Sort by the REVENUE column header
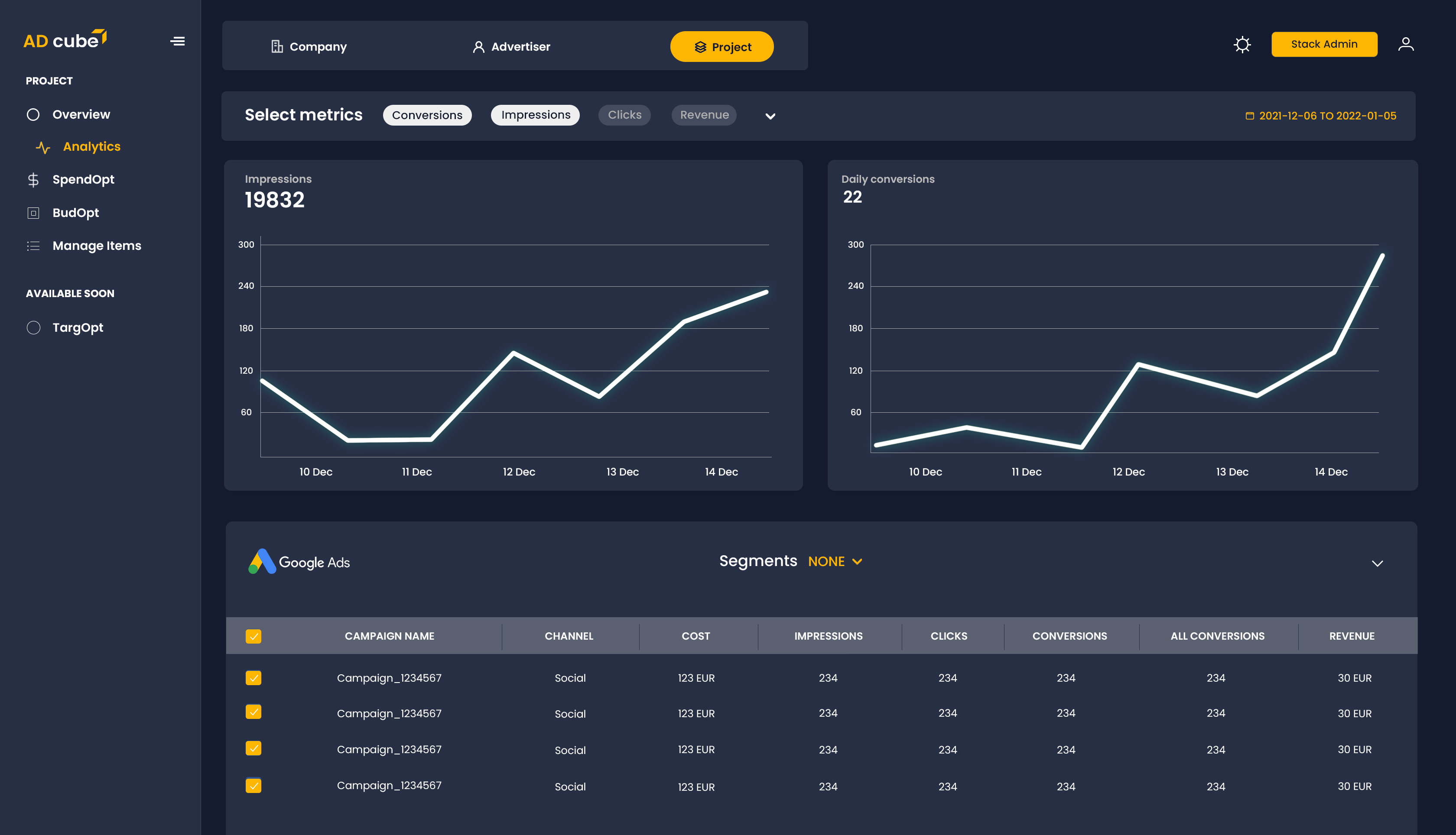This screenshot has width=1456, height=835. [x=1351, y=636]
